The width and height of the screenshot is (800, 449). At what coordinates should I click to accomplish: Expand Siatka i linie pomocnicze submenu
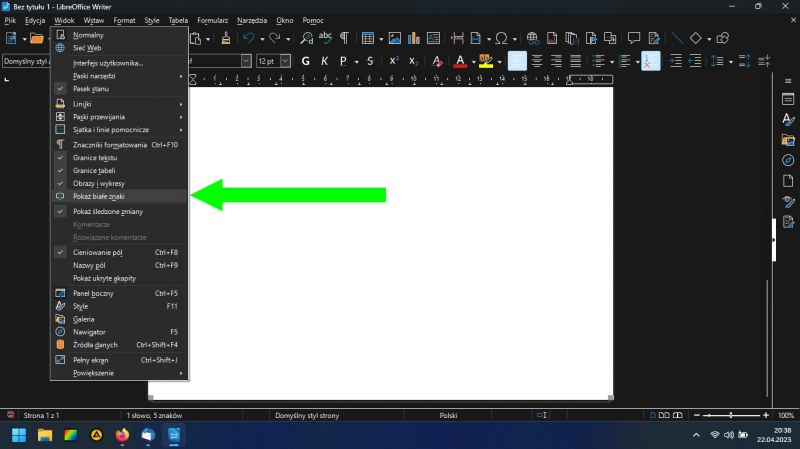tap(119, 130)
